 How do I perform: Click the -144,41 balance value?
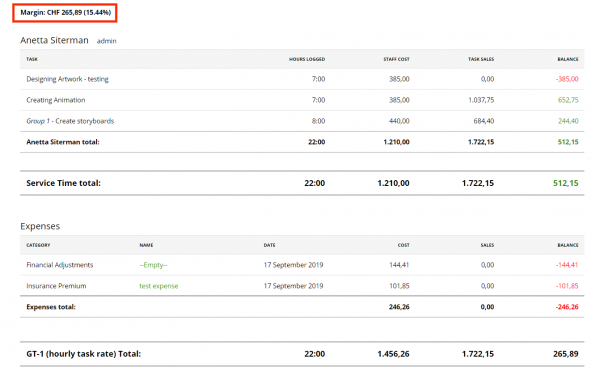(567, 265)
